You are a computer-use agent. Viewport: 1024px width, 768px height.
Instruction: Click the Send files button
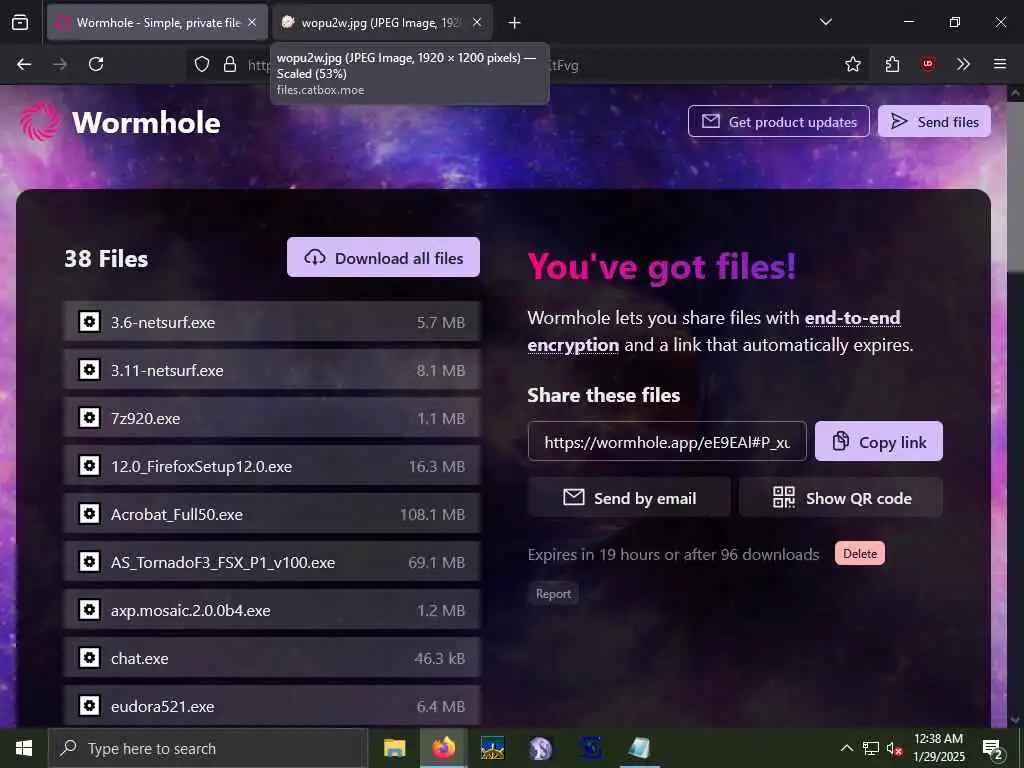pos(935,121)
